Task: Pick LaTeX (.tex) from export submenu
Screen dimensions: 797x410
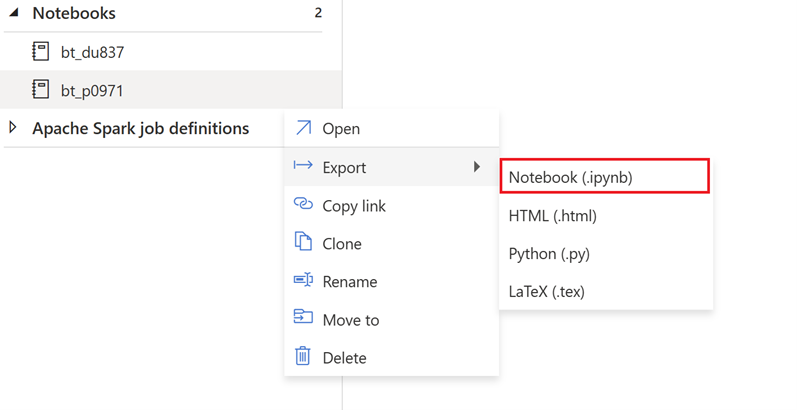Action: pos(546,291)
